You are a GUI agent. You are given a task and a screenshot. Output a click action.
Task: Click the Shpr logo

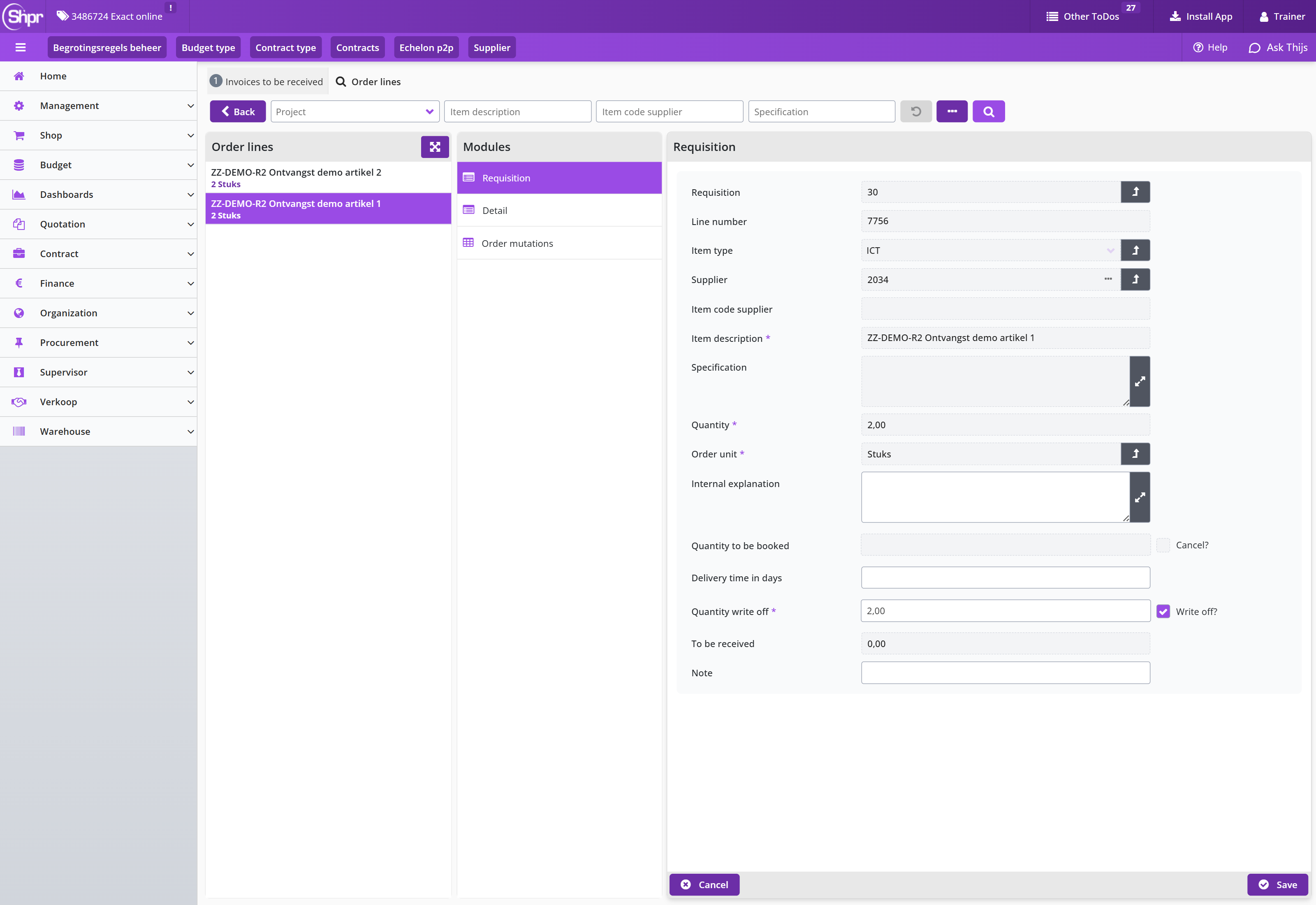point(23,16)
